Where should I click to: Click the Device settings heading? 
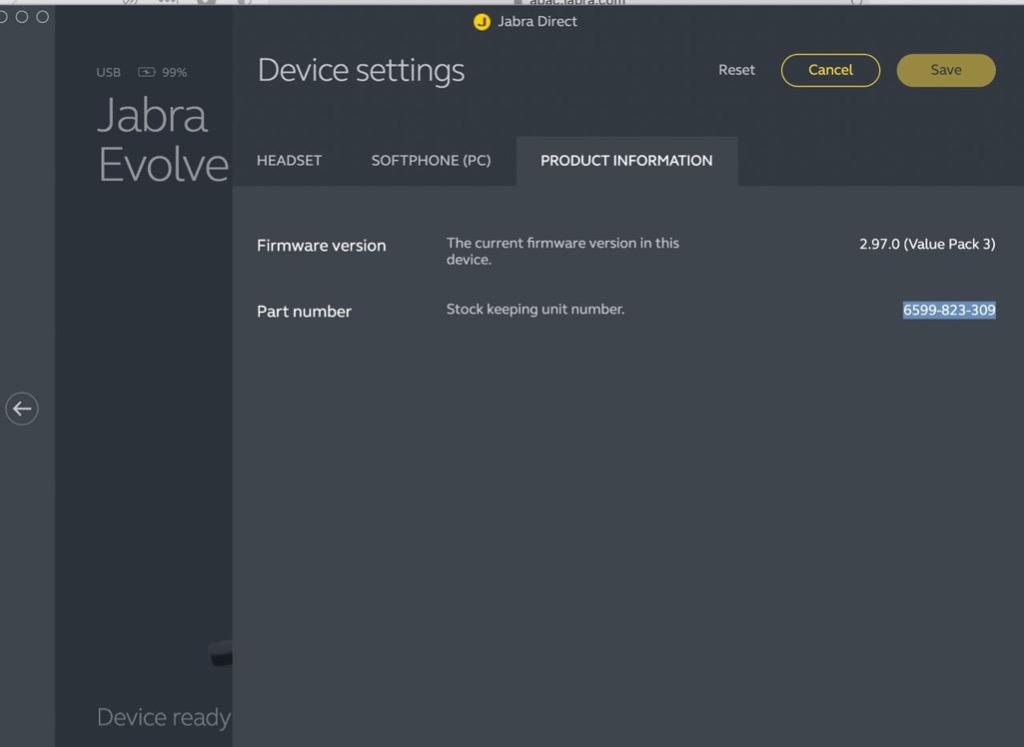click(x=361, y=71)
